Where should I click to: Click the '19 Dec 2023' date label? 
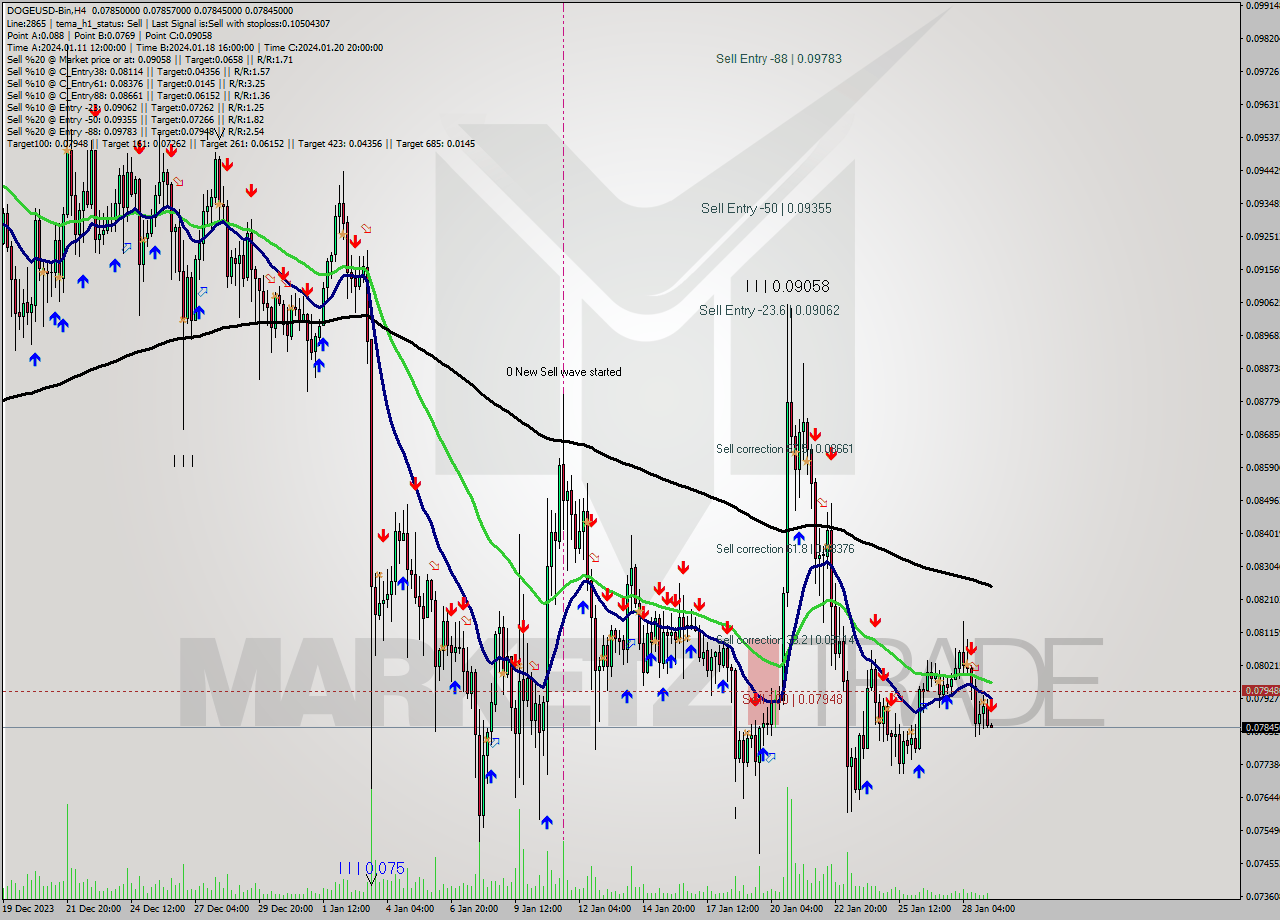tap(30, 908)
